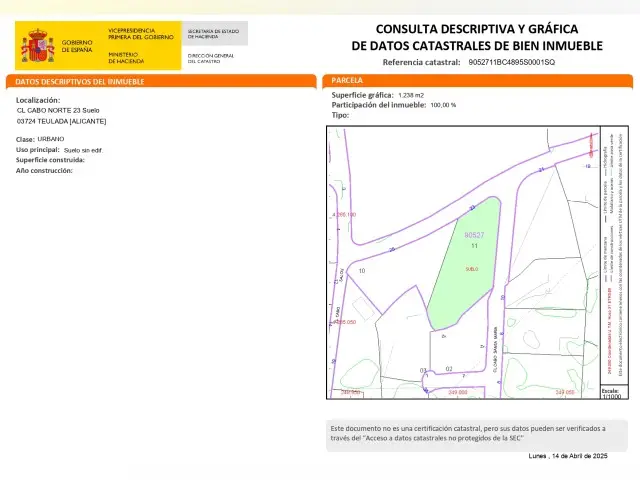Screen dimensions: 640x480
Task: Click parcel label '03' on the map
Action: pyautogui.click(x=423, y=371)
